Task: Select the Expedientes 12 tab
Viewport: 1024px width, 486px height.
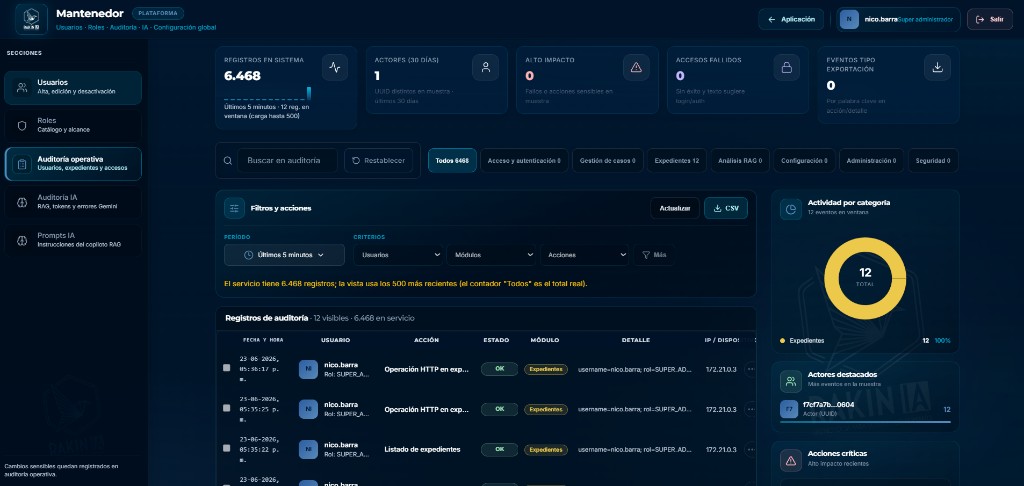Action: tap(677, 161)
